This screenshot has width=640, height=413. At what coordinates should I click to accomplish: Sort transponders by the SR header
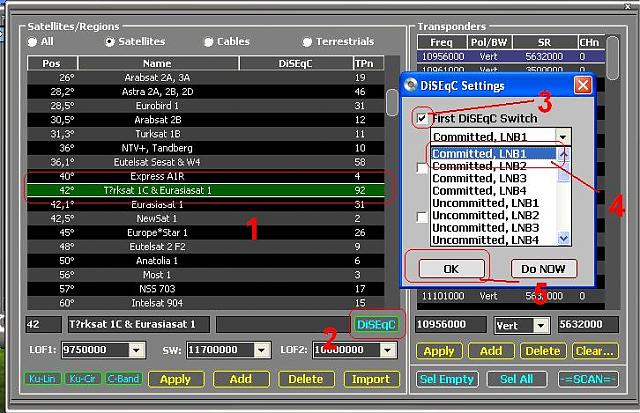[x=544, y=42]
